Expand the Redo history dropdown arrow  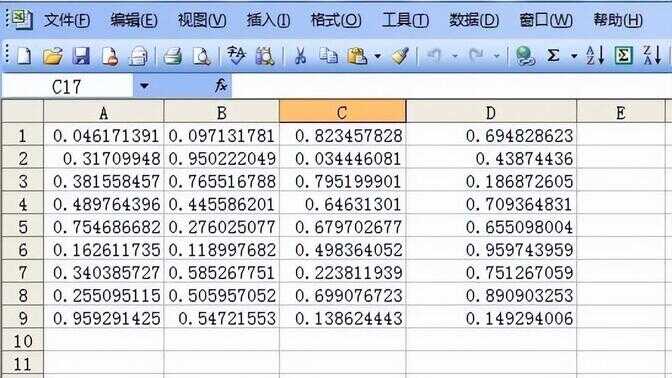coord(497,56)
